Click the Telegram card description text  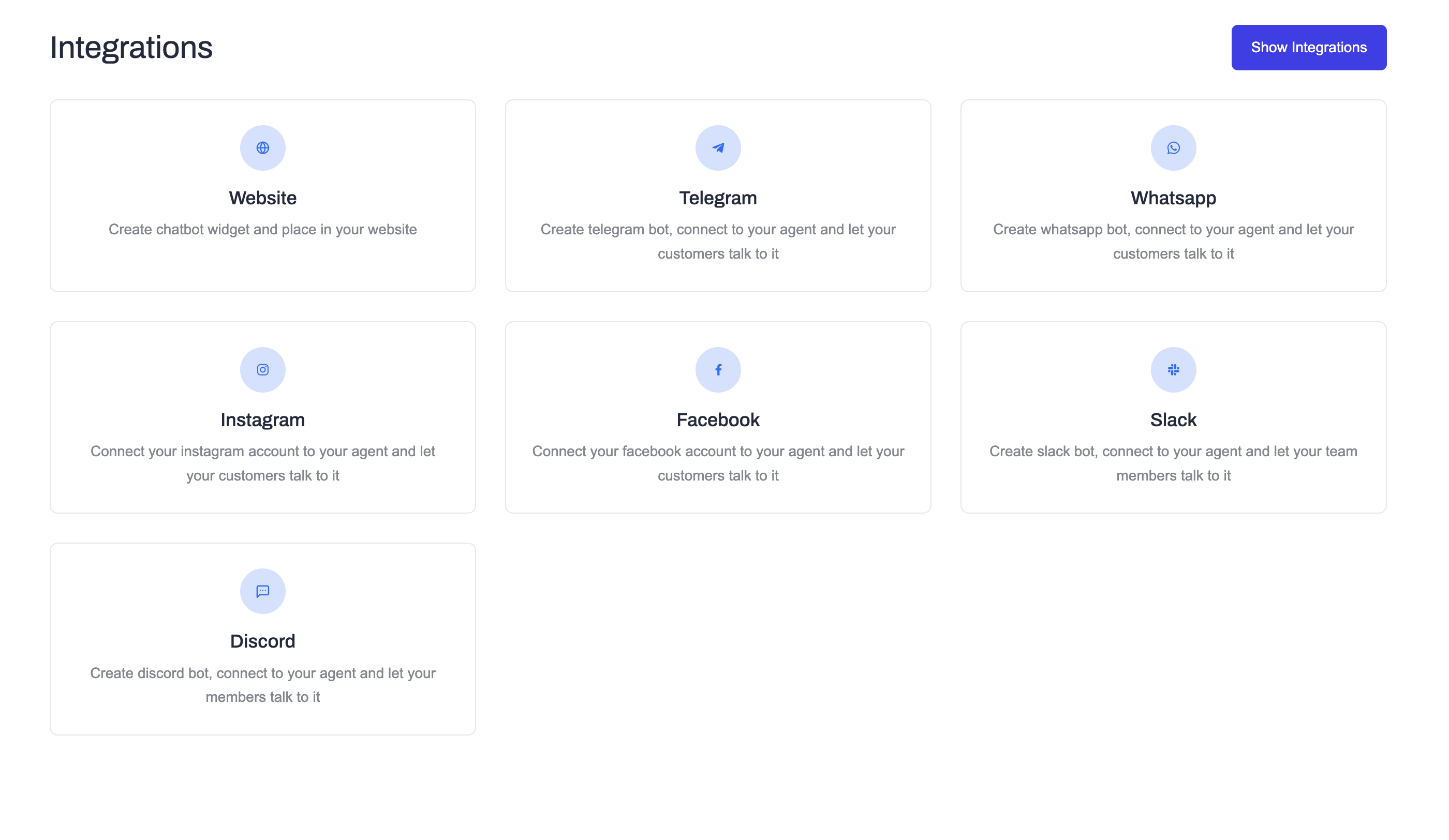coord(718,242)
